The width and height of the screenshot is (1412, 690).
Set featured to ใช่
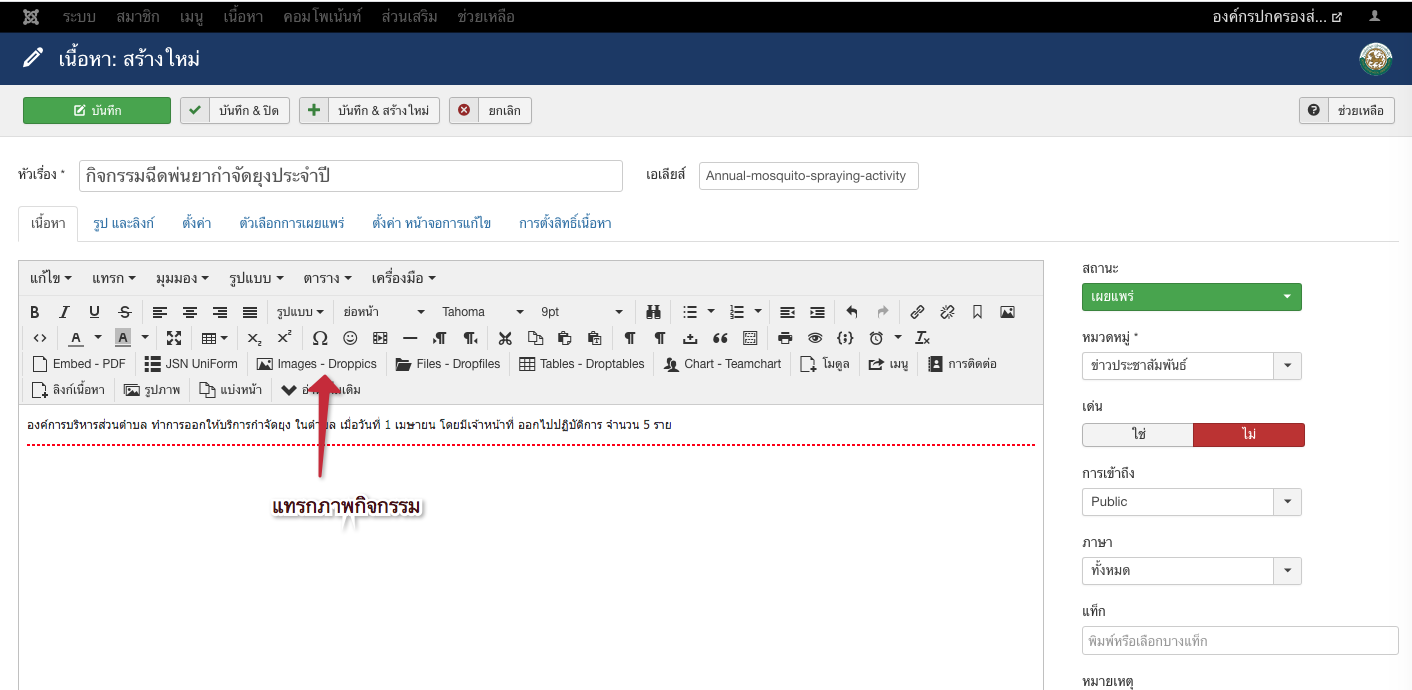(x=1138, y=435)
